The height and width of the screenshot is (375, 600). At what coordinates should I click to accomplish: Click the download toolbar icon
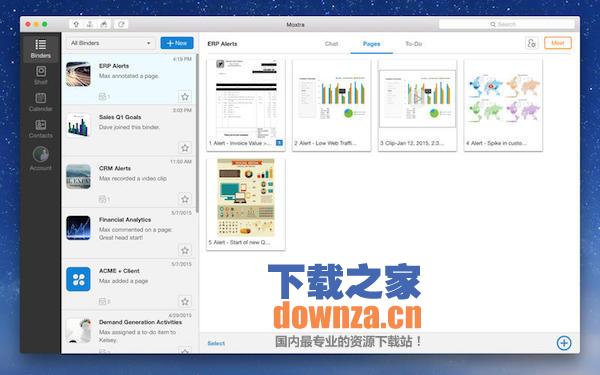click(90, 24)
